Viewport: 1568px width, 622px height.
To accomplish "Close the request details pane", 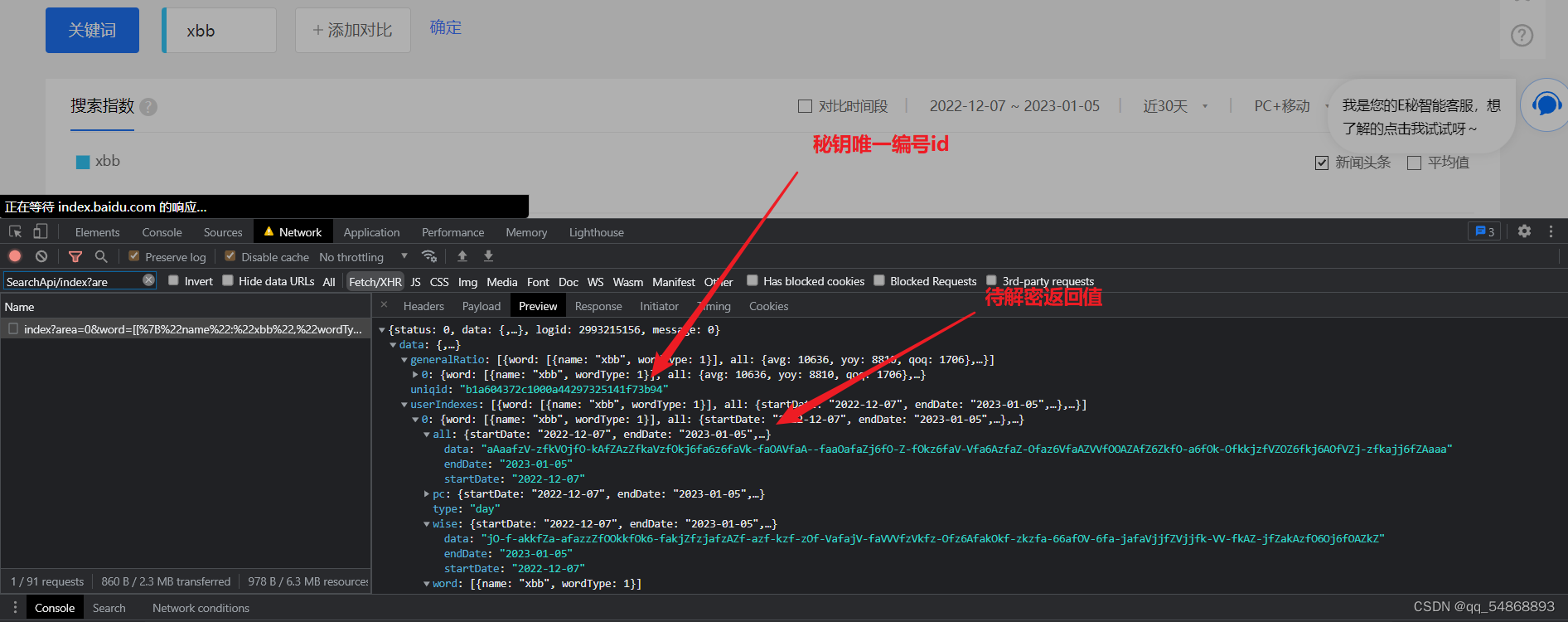I will 384,305.
